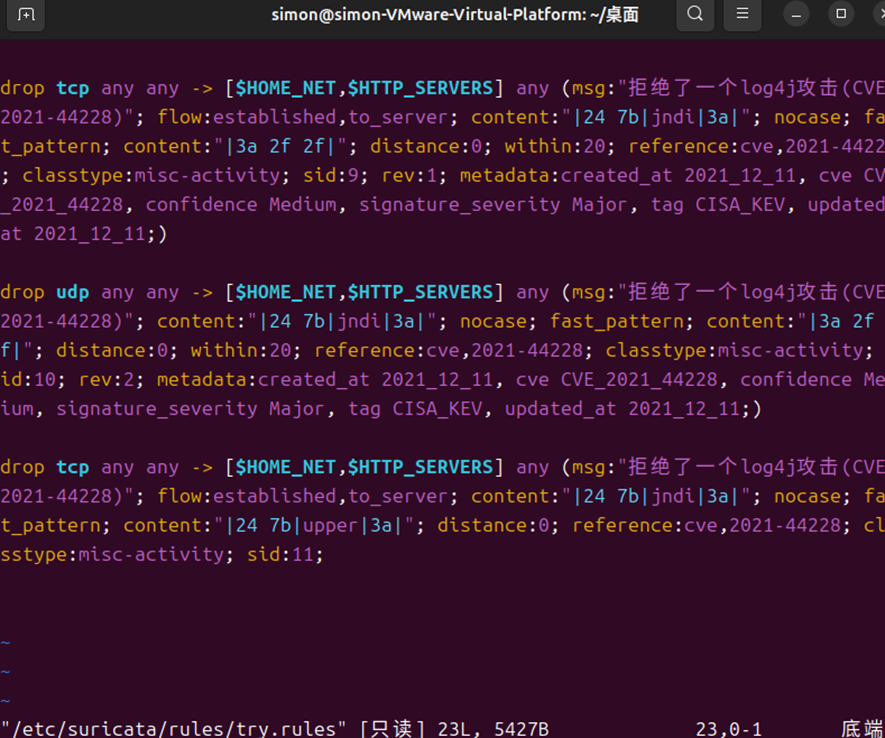885x738 pixels.
Task: Maximize the terminal window
Action: [841, 14]
